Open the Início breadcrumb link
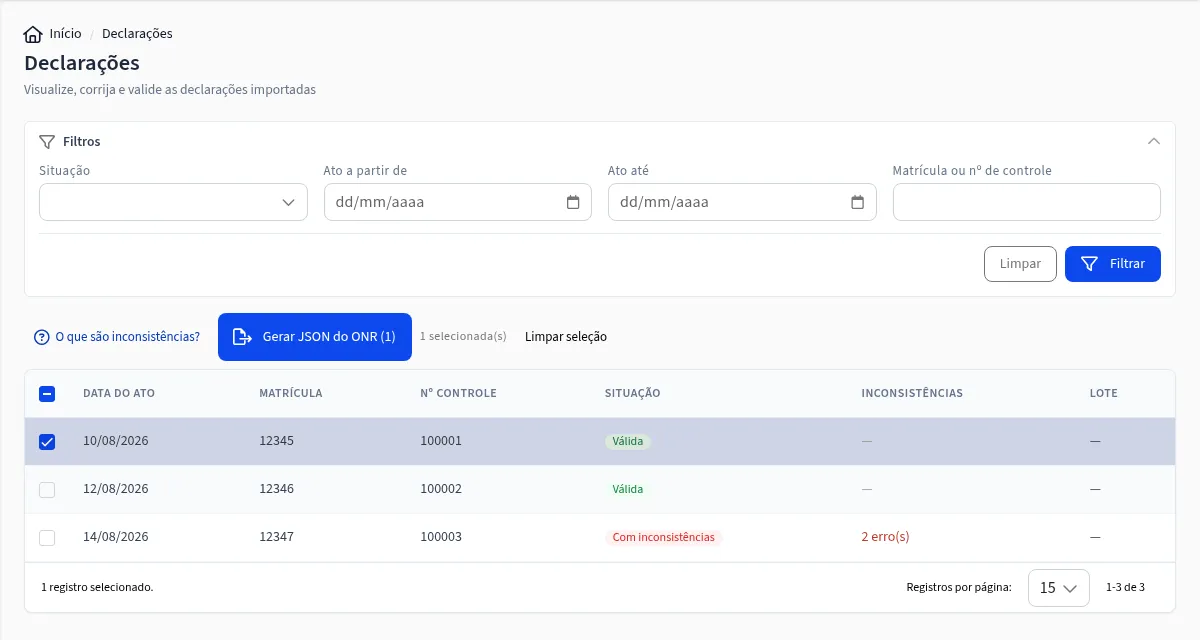The height and width of the screenshot is (640, 1200). click(x=65, y=34)
